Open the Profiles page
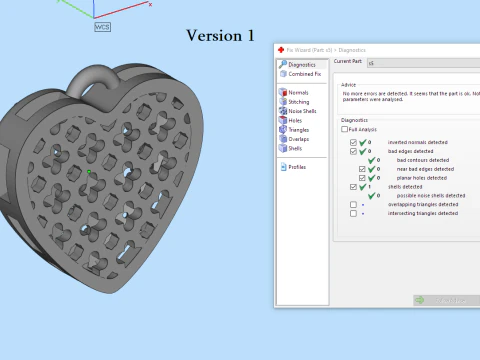The height and width of the screenshot is (360, 480). coord(297,167)
